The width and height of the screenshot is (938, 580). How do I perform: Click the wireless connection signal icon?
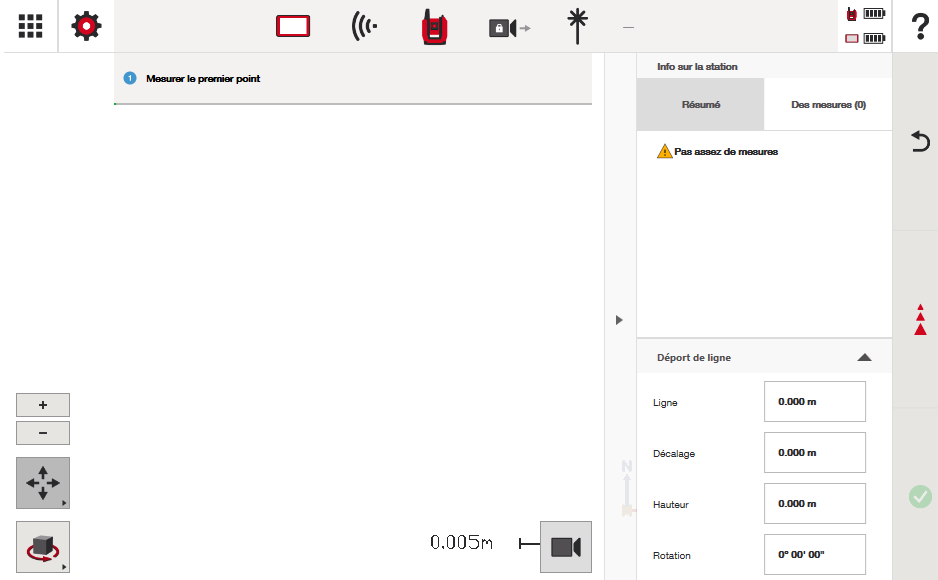tap(364, 27)
